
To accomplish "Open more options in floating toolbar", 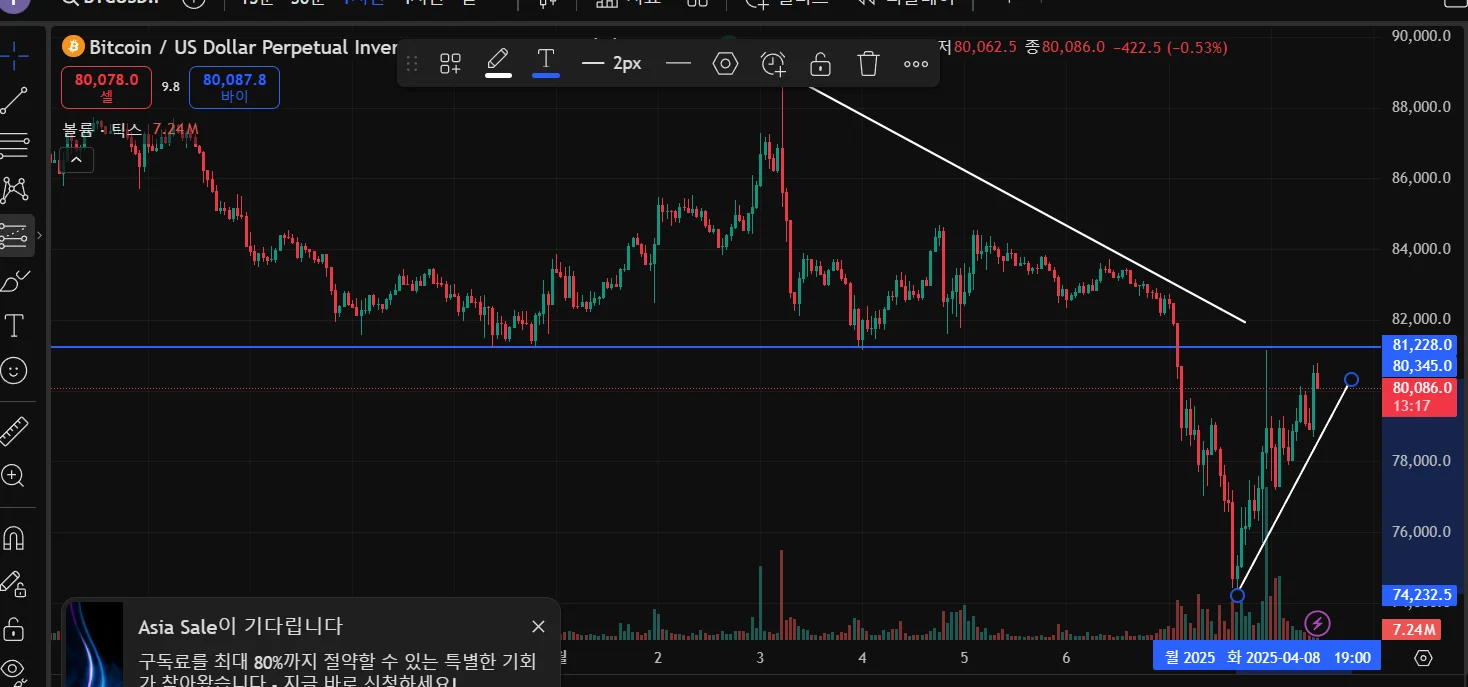I will (x=916, y=64).
